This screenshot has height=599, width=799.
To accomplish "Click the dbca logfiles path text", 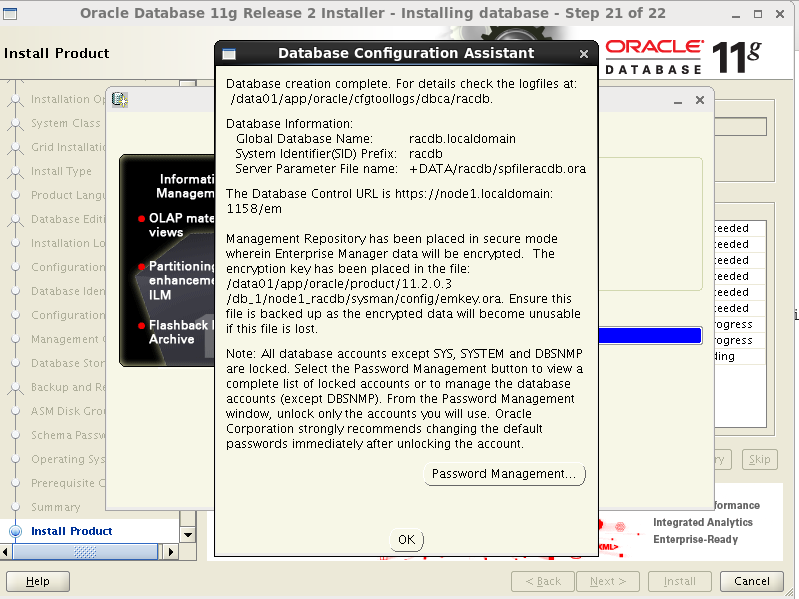I will point(362,99).
